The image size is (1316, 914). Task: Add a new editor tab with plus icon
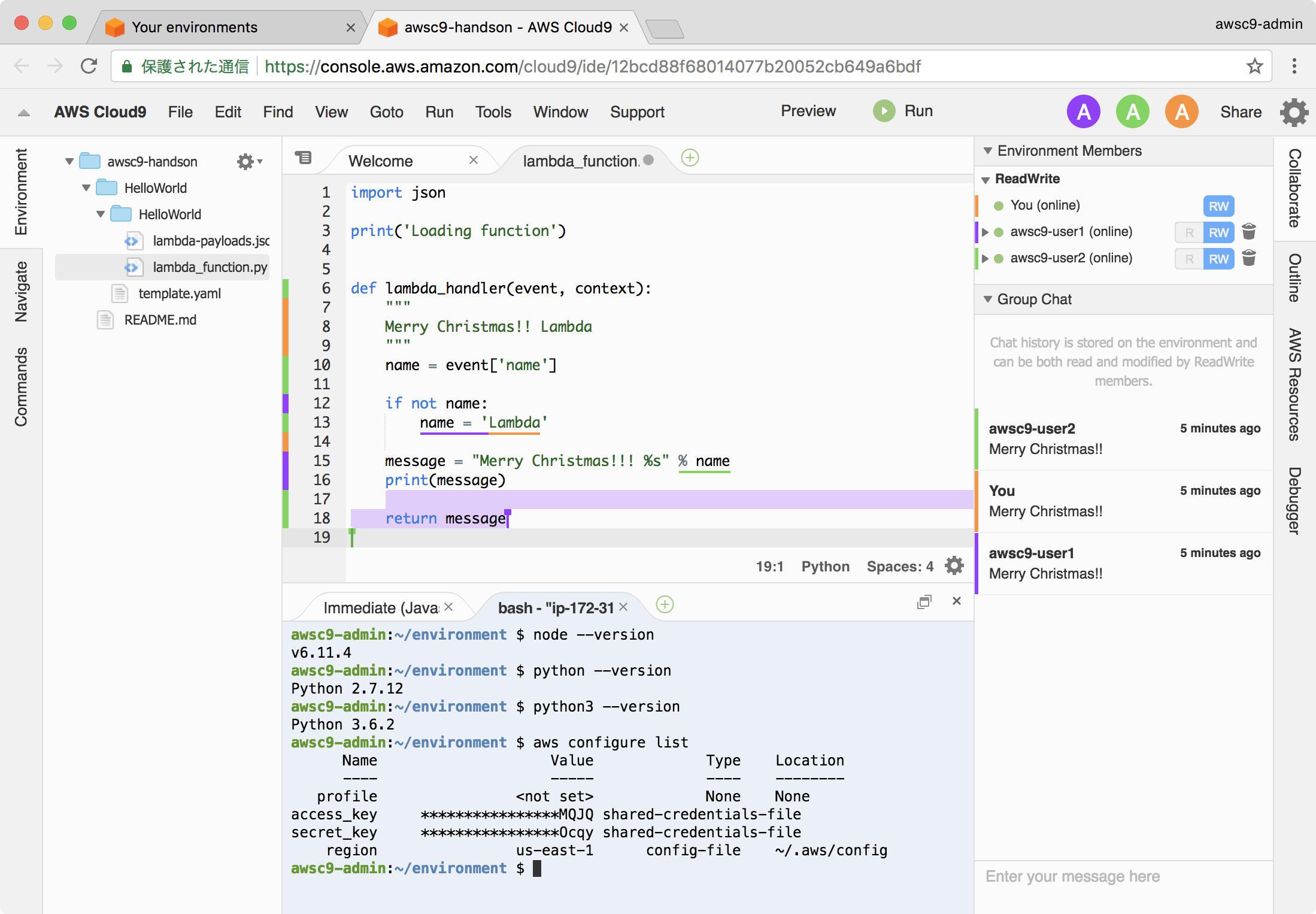(x=690, y=158)
